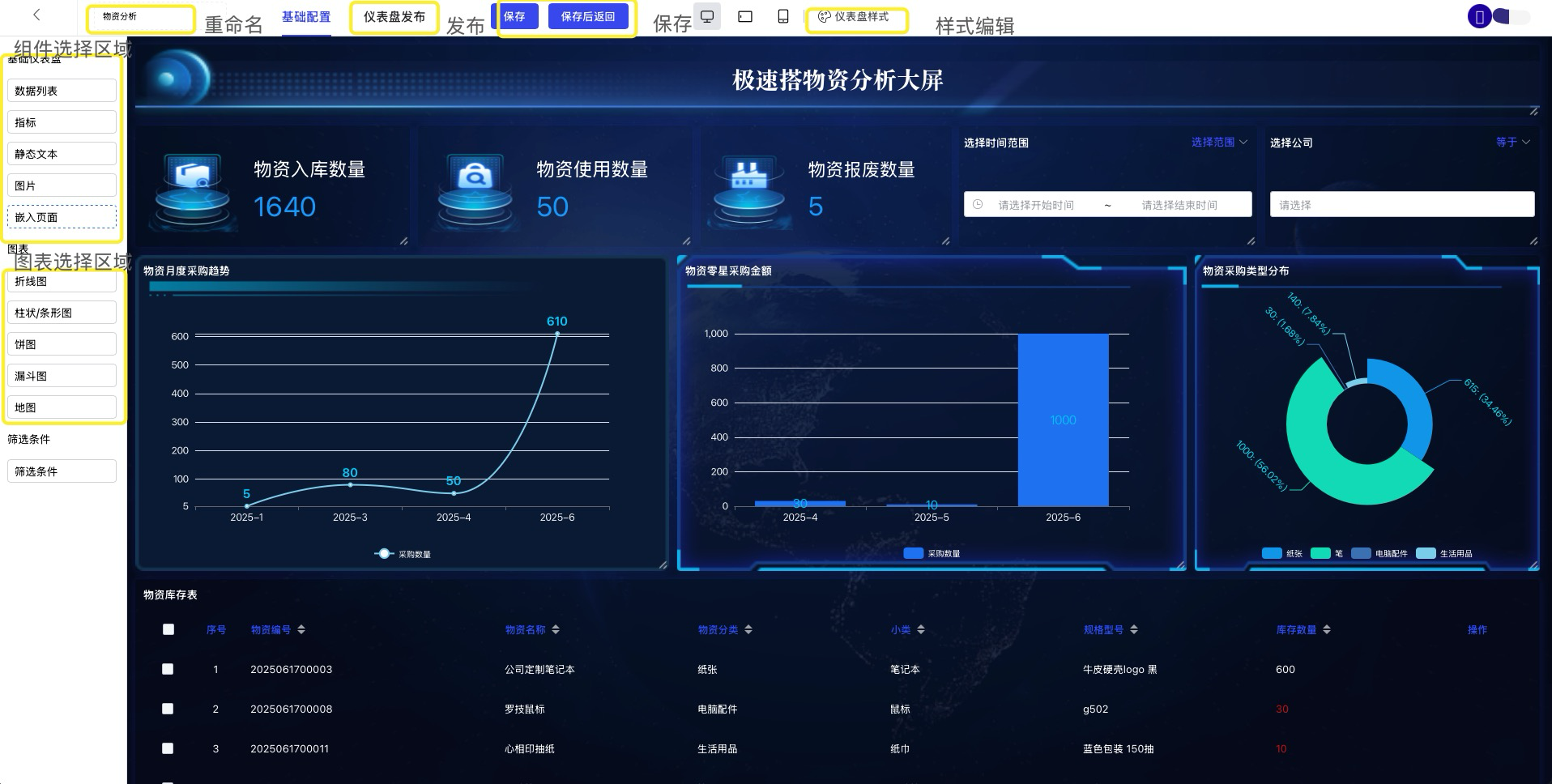Open the 选择范围 time range dropdown
Screen dimensions: 1552x784
1219,143
